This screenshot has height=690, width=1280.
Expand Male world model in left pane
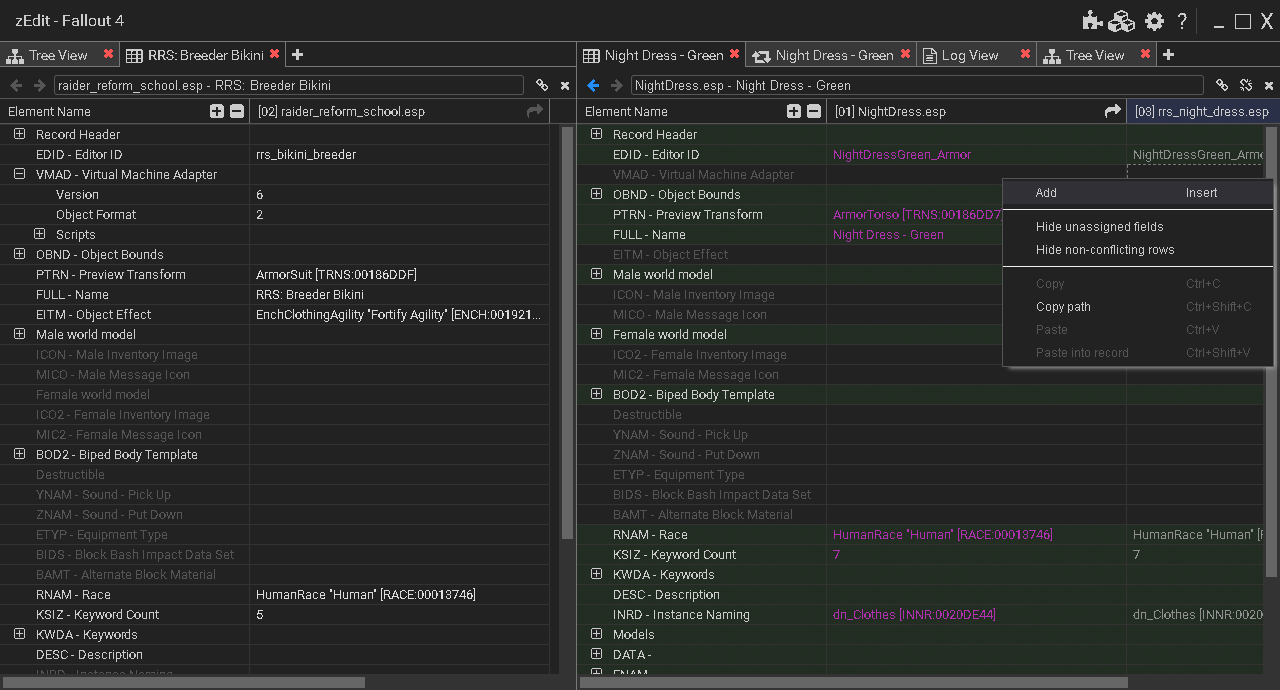tap(19, 334)
